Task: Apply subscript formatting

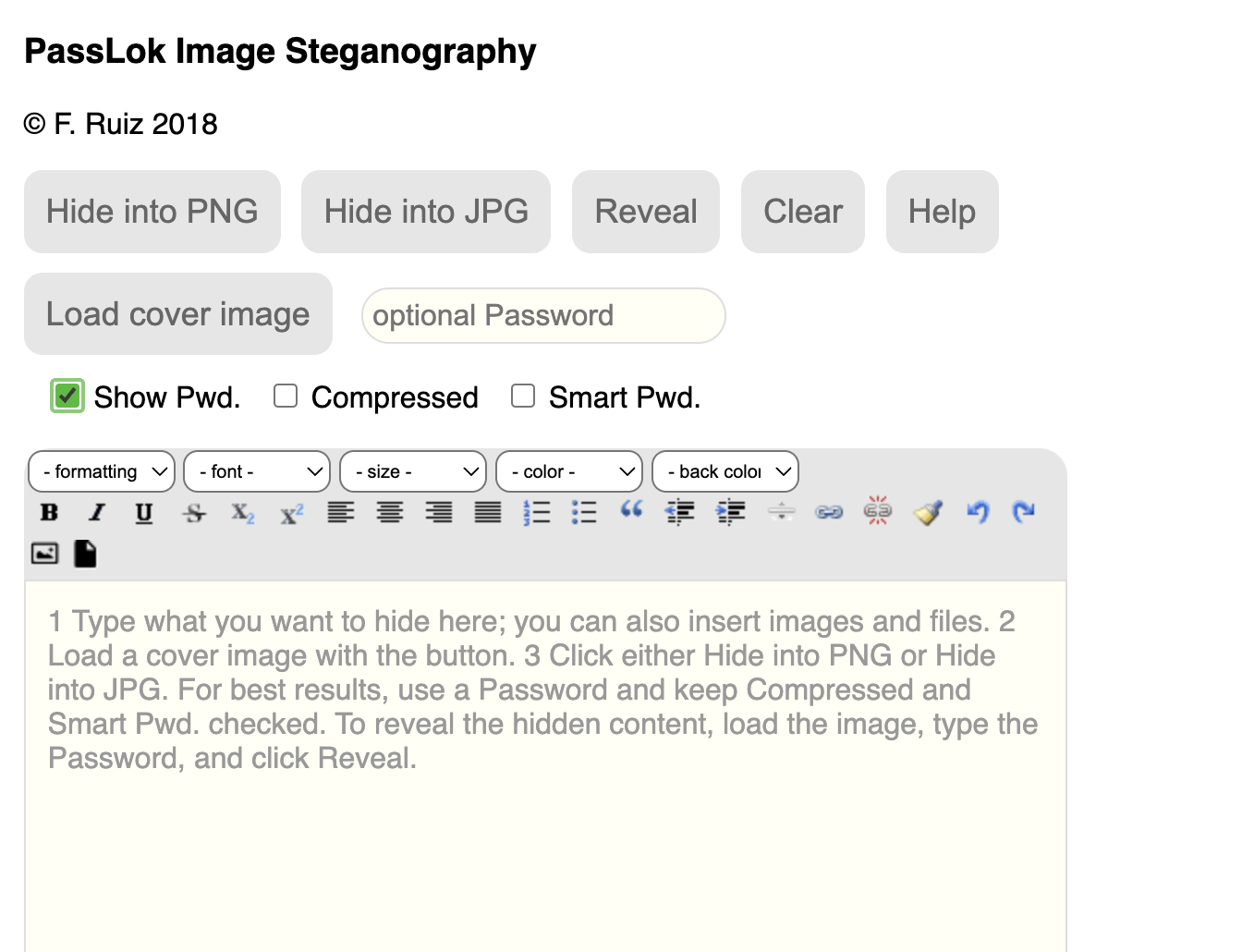Action: [x=243, y=512]
